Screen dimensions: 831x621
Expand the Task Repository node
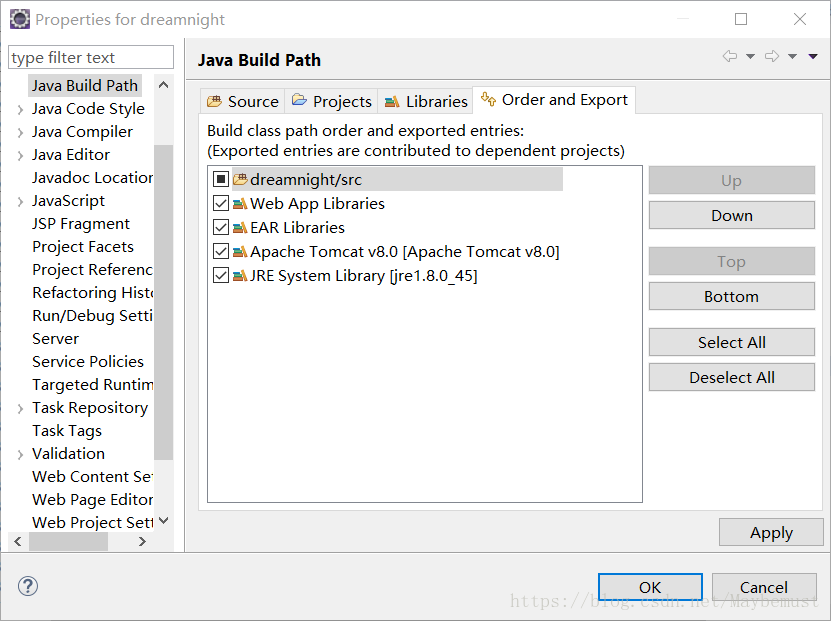pyautogui.click(x=20, y=409)
